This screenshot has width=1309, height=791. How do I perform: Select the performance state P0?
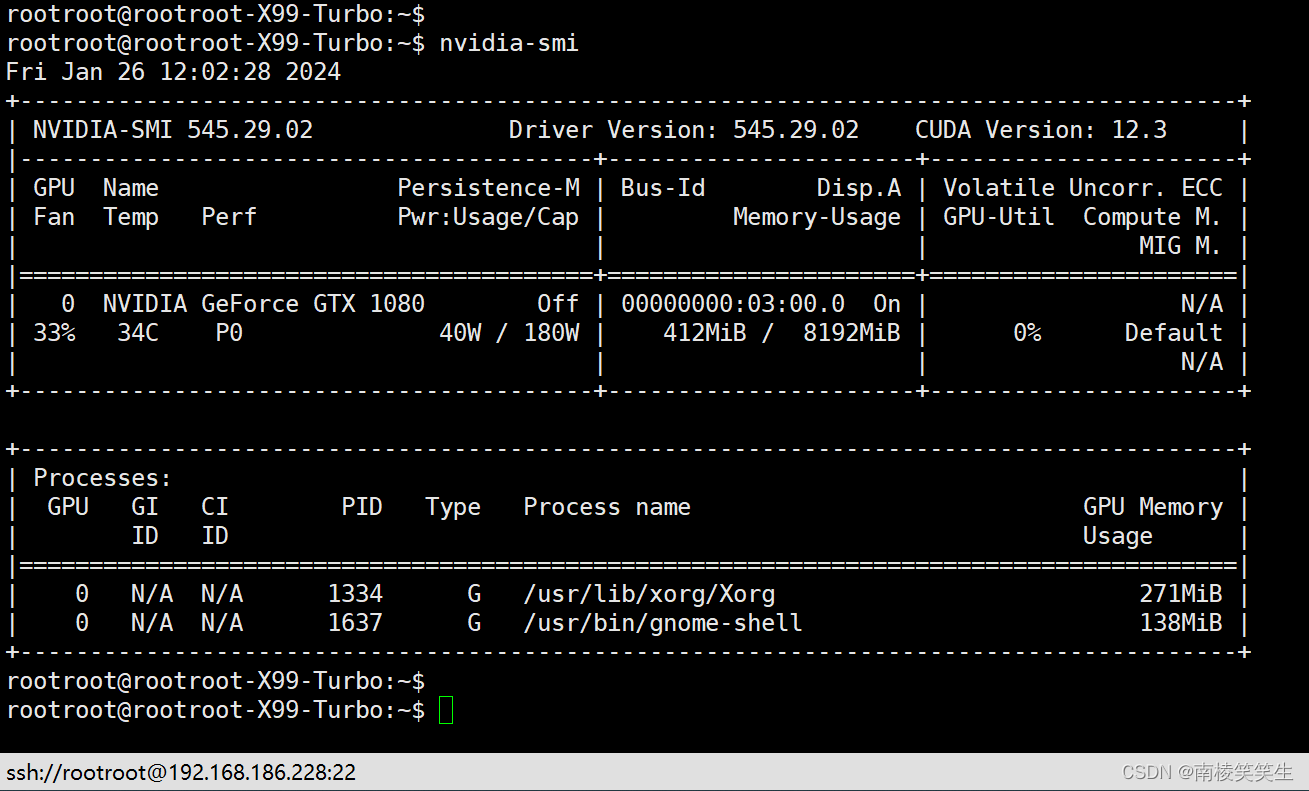point(229,333)
